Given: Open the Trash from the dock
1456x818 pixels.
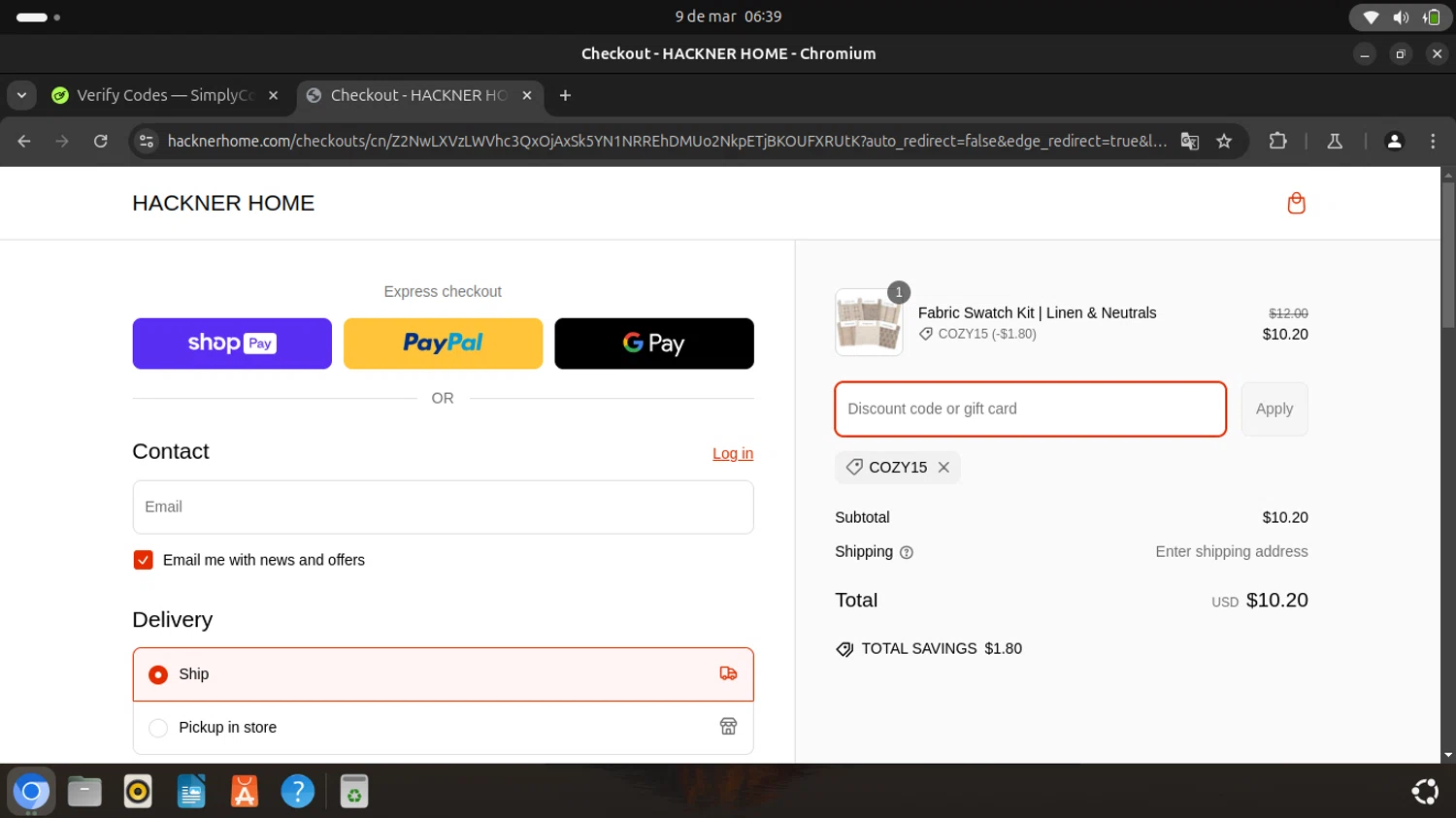Looking at the screenshot, I should pyautogui.click(x=354, y=792).
